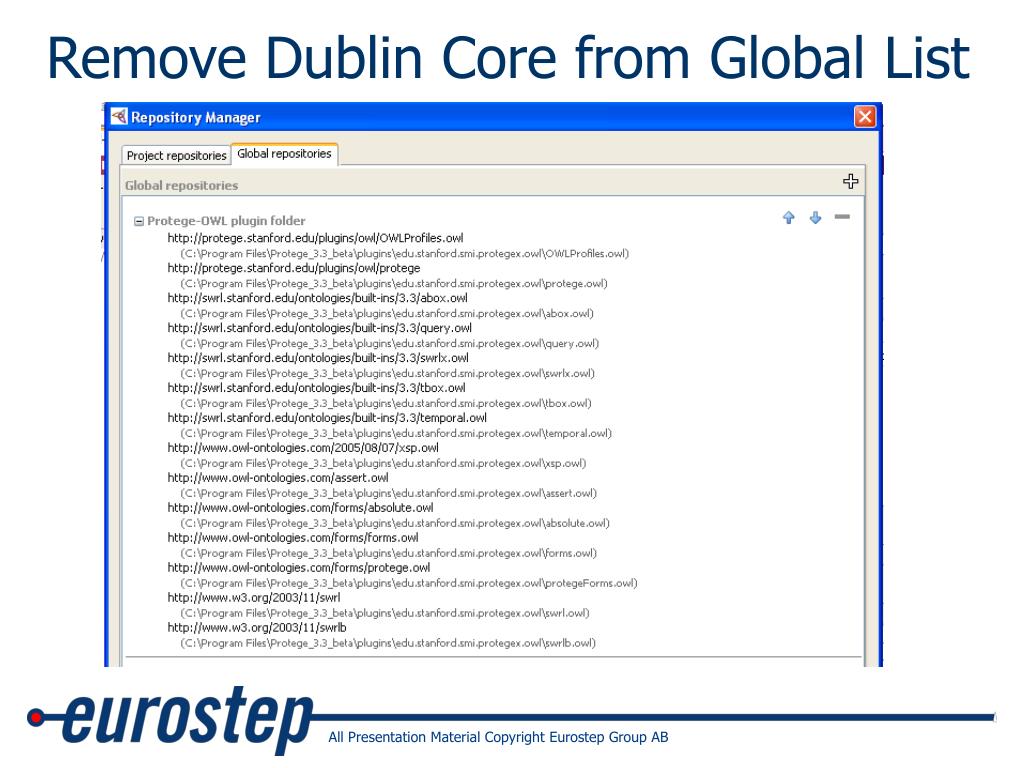Image resolution: width=1024 pixels, height=768 pixels.
Task: Close the Repository Manager window
Action: 865,117
